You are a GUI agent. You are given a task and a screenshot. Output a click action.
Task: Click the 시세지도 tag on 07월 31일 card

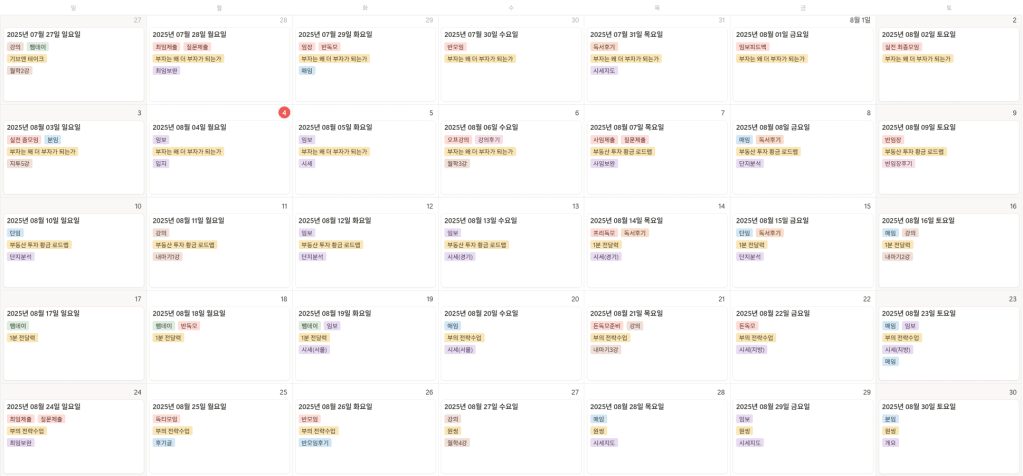(x=604, y=70)
